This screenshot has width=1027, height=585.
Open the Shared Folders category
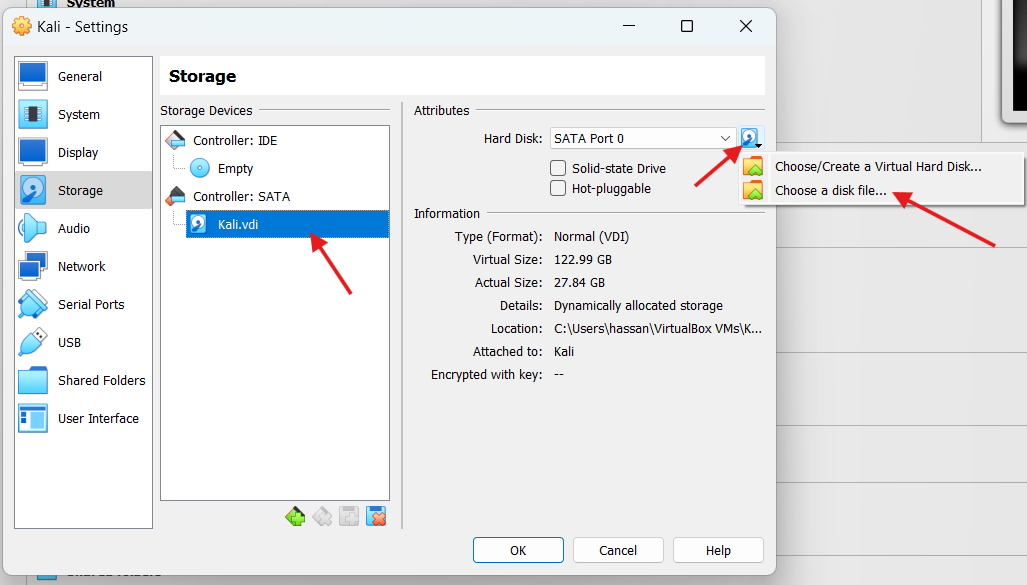[x=83, y=381]
